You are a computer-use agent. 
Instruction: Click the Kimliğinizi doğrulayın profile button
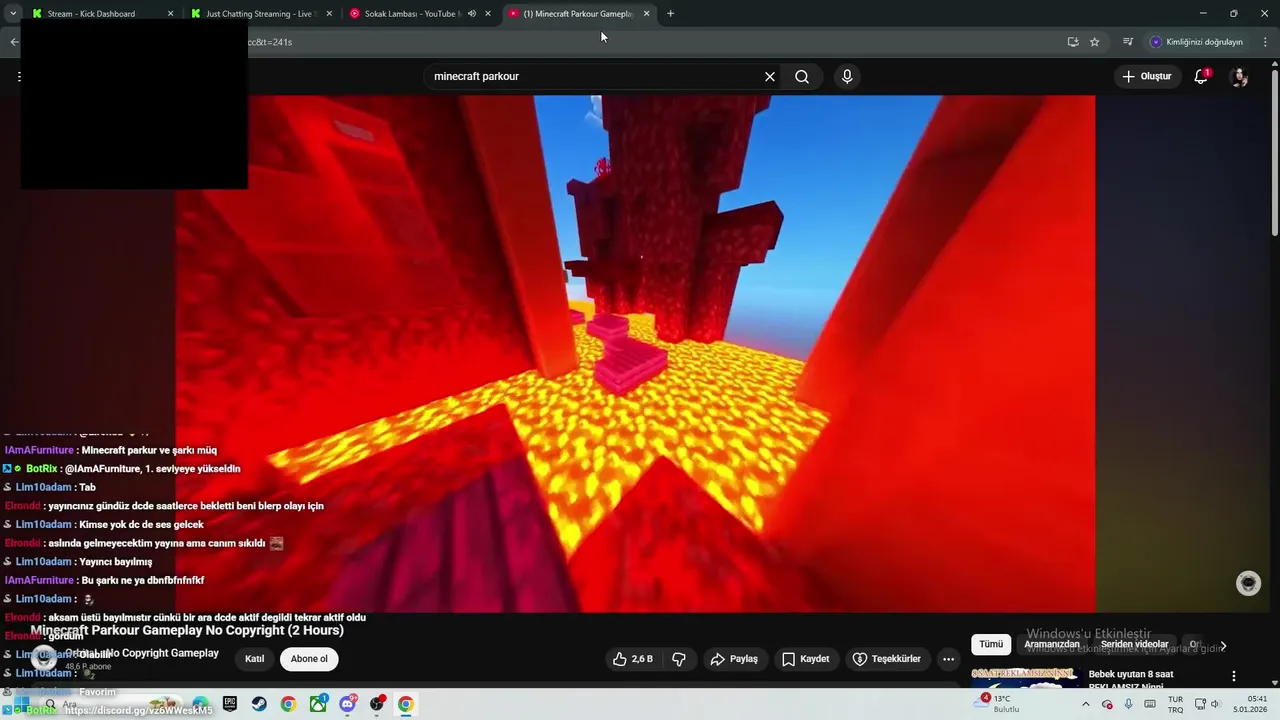tap(1196, 42)
